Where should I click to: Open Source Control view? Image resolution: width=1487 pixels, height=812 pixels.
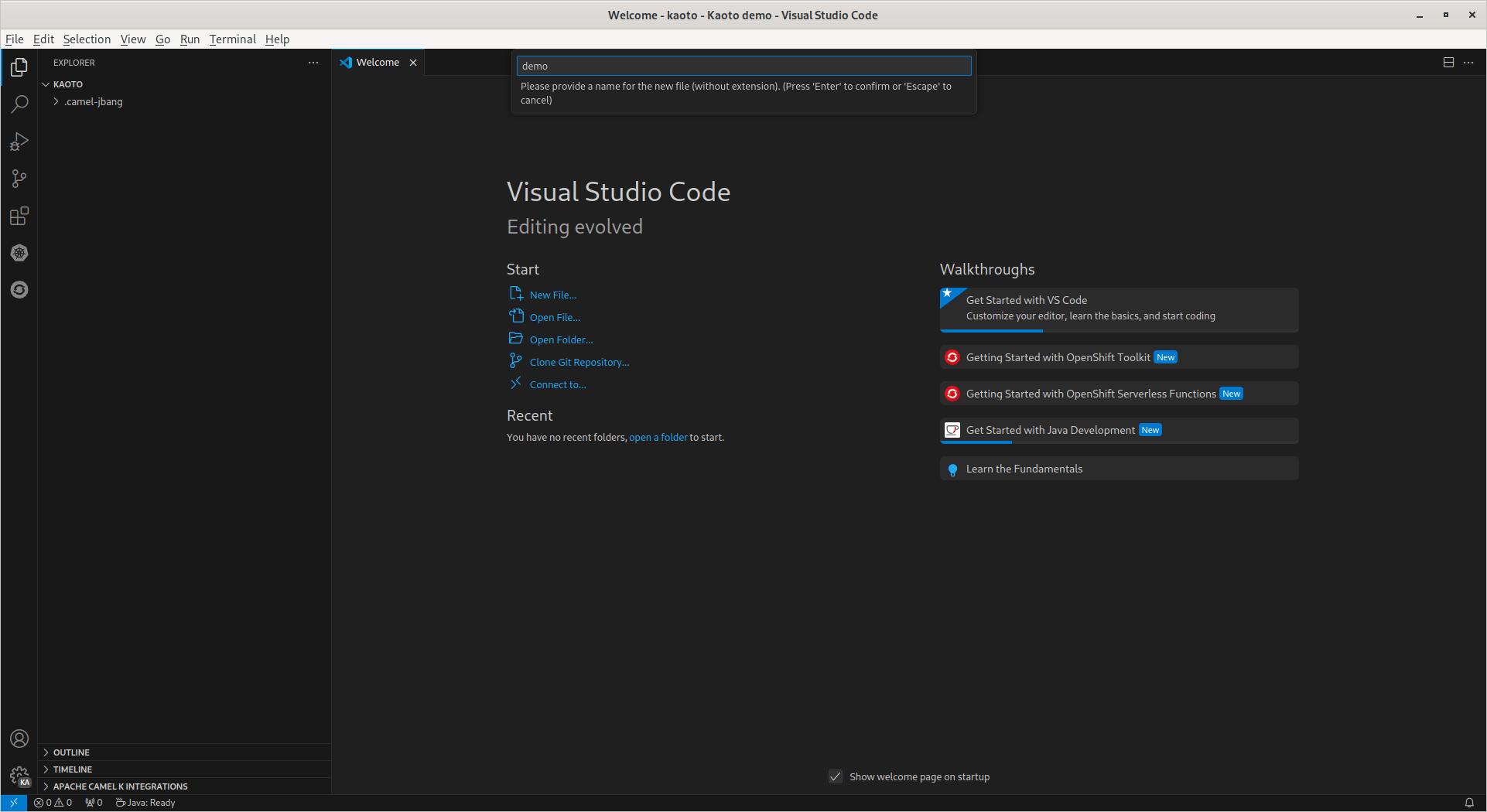tap(19, 179)
